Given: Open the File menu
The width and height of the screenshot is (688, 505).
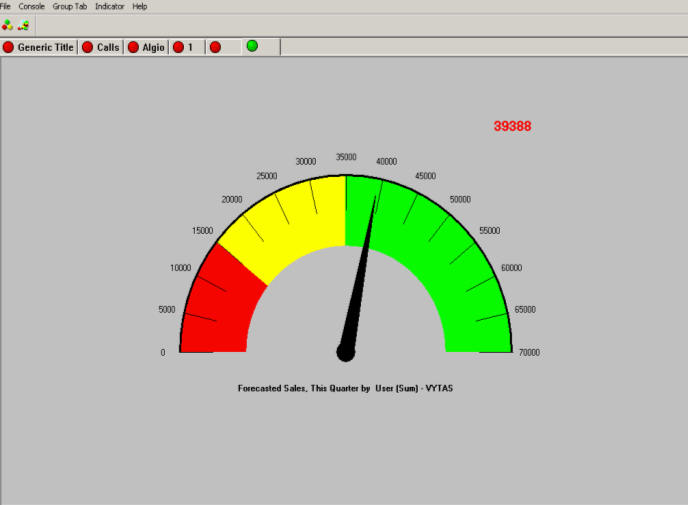Looking at the screenshot, I should click(5, 6).
